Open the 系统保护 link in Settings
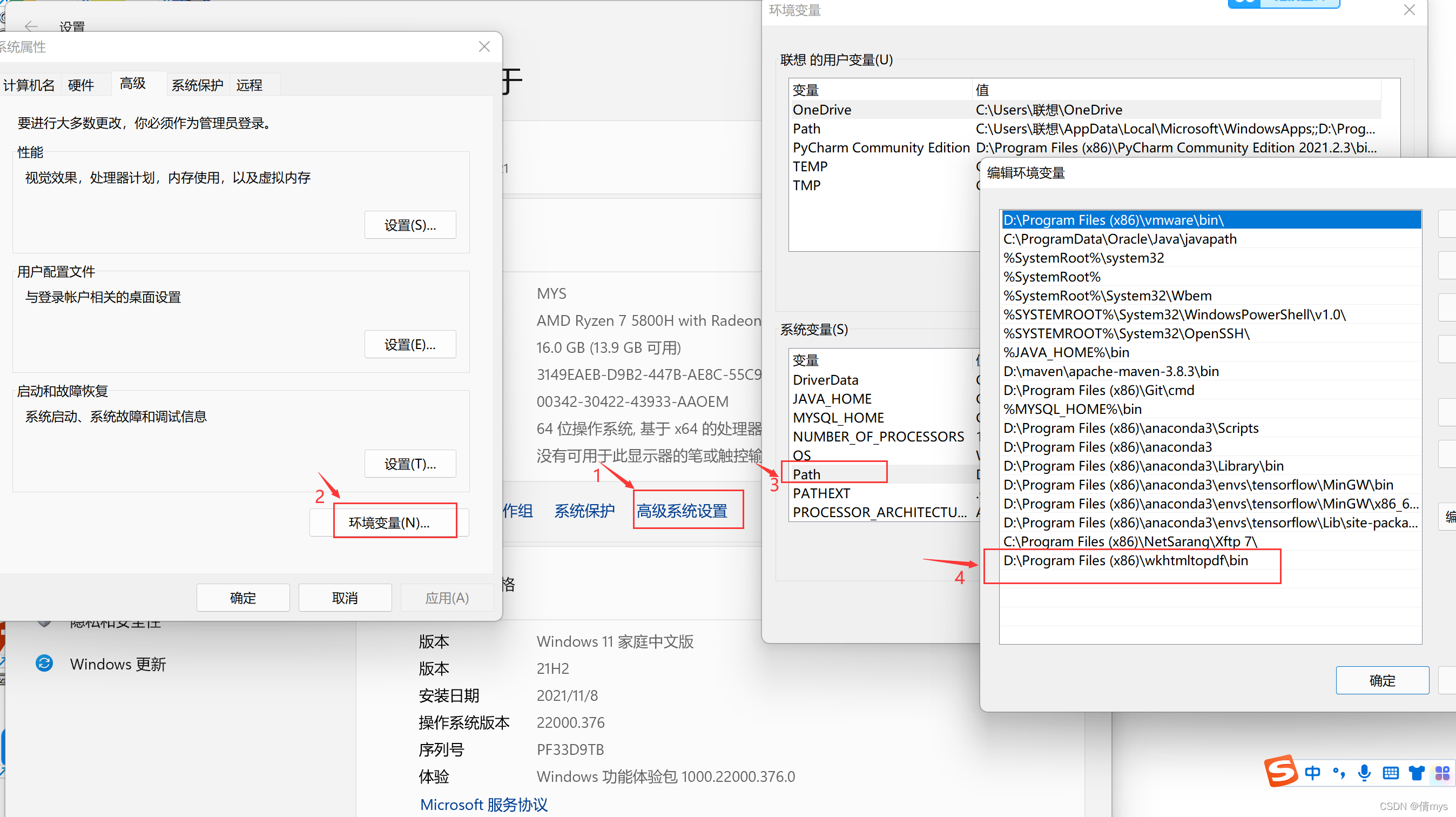 tap(584, 511)
